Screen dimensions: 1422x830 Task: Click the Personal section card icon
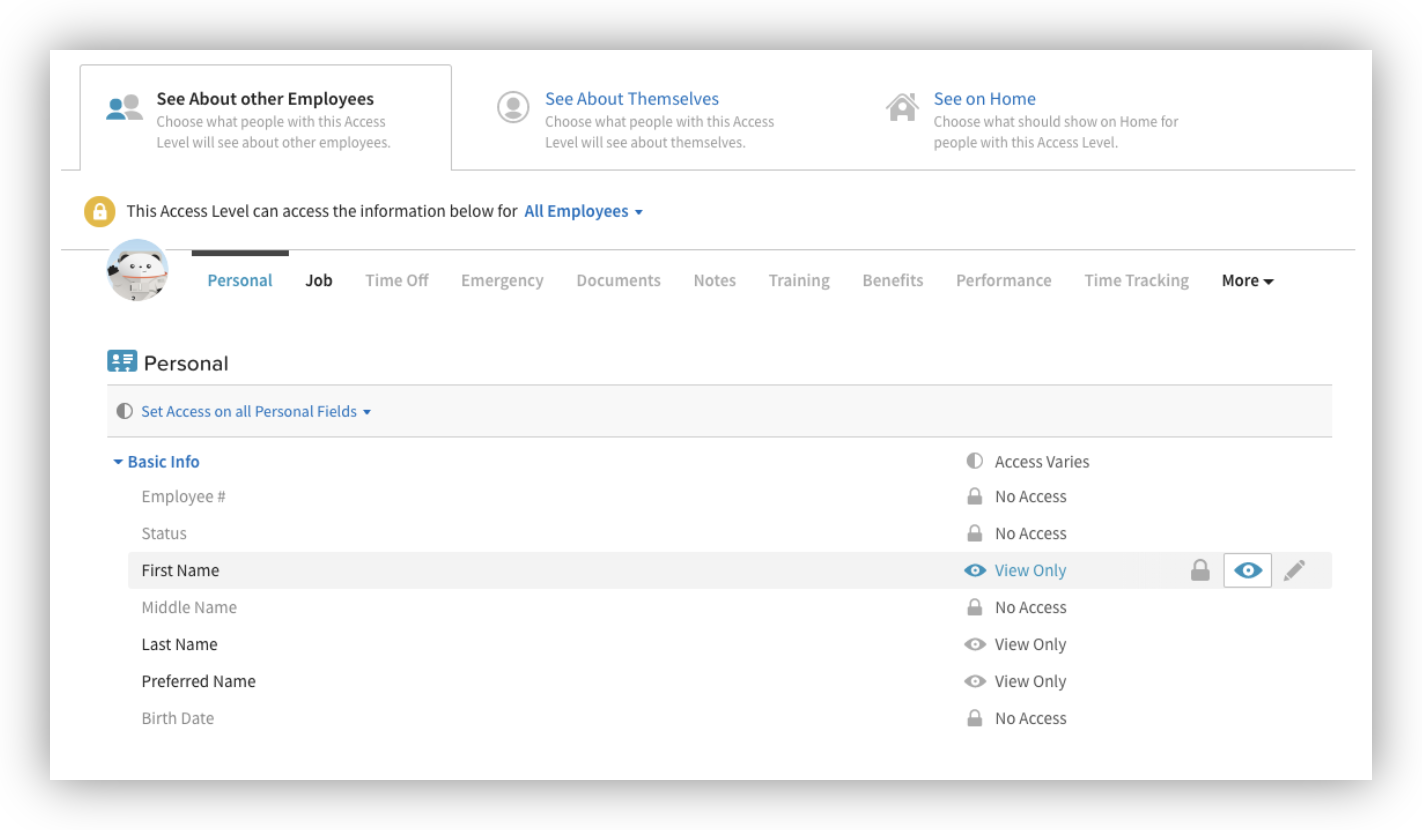tap(122, 362)
